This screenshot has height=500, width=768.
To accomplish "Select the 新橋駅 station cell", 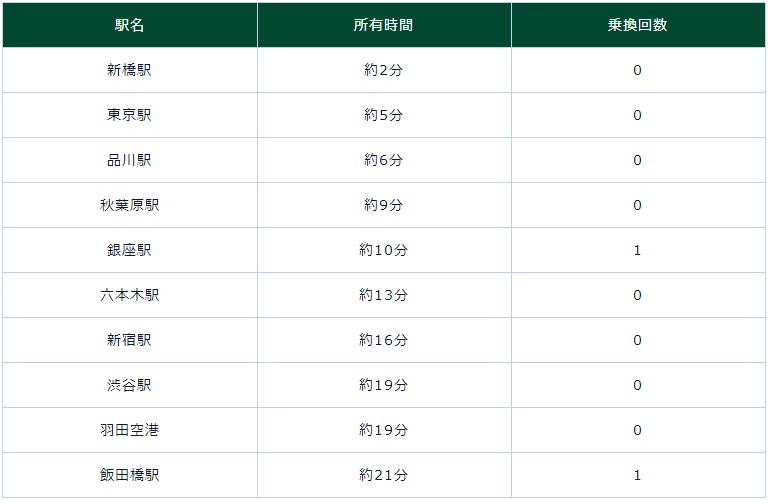I will coord(130,70).
